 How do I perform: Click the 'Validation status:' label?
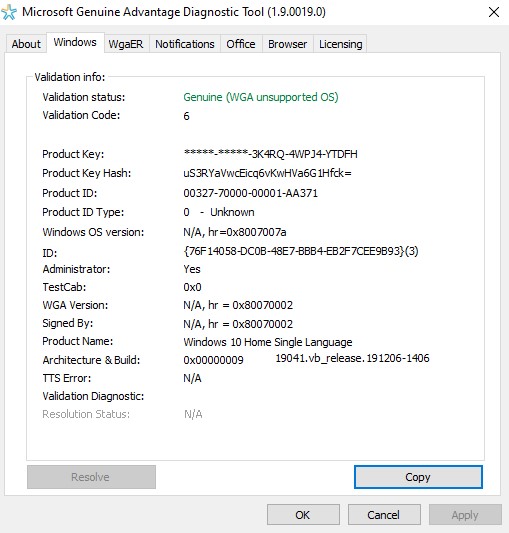(84, 97)
